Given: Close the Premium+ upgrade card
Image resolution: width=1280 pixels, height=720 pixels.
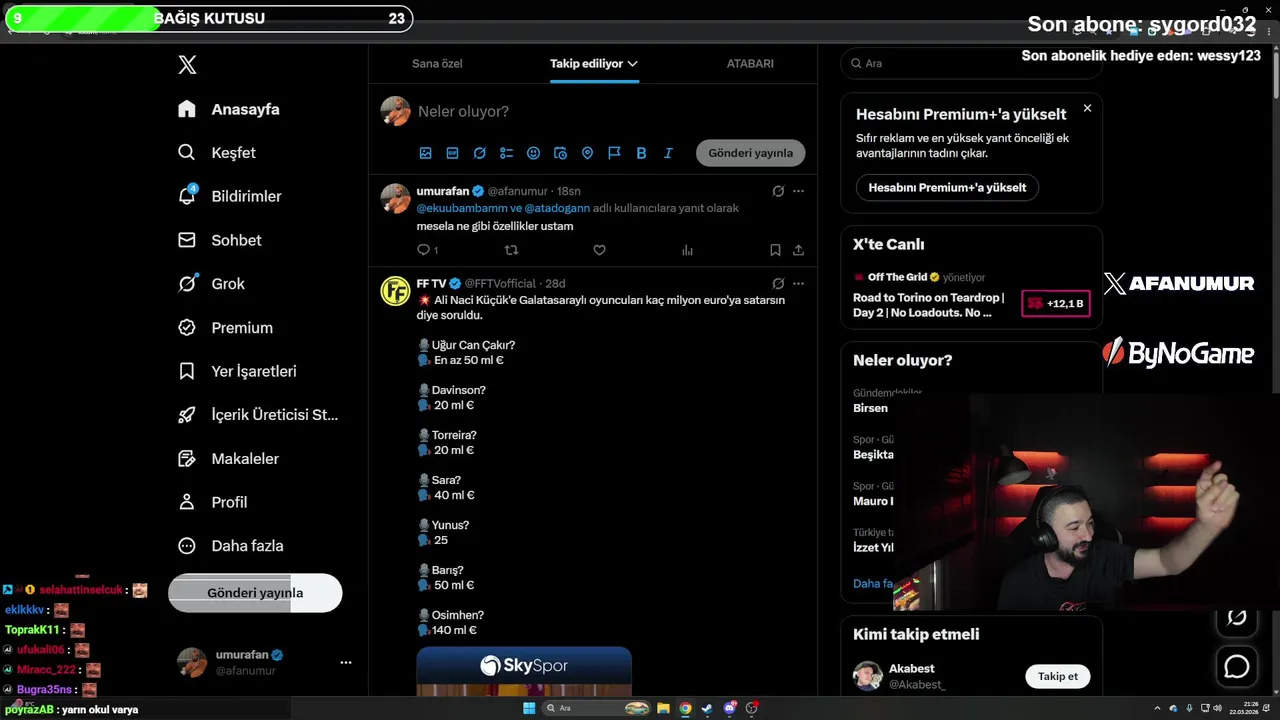Looking at the screenshot, I should [x=1087, y=108].
